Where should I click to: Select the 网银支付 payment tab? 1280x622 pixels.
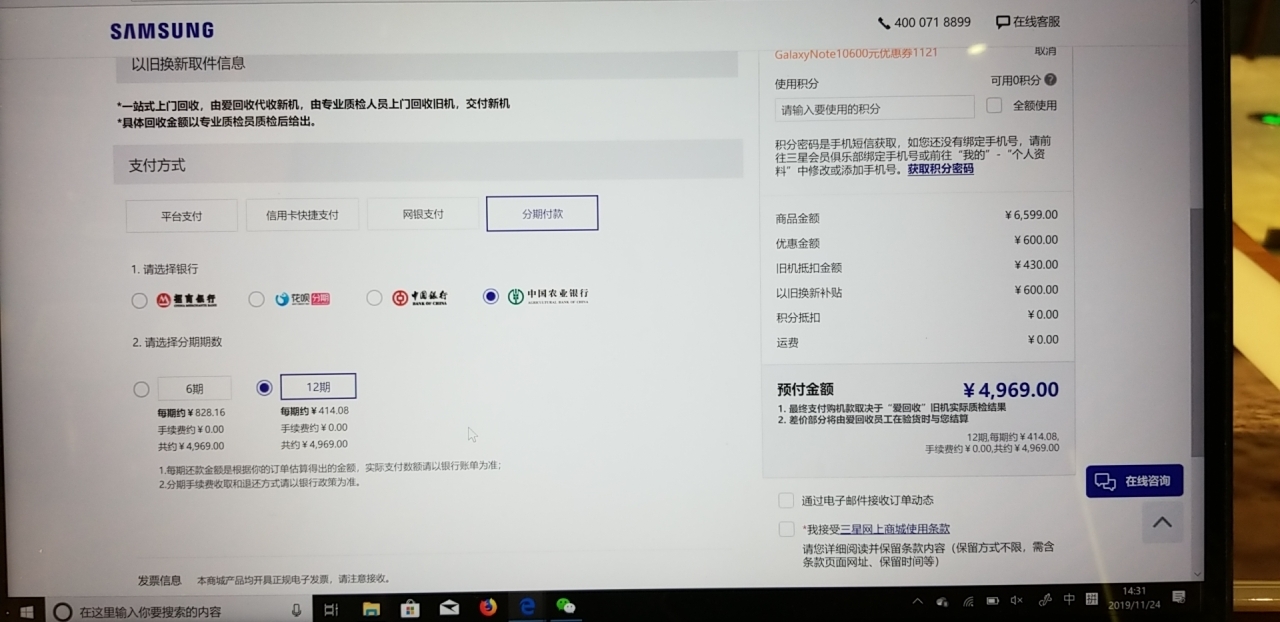tap(423, 214)
